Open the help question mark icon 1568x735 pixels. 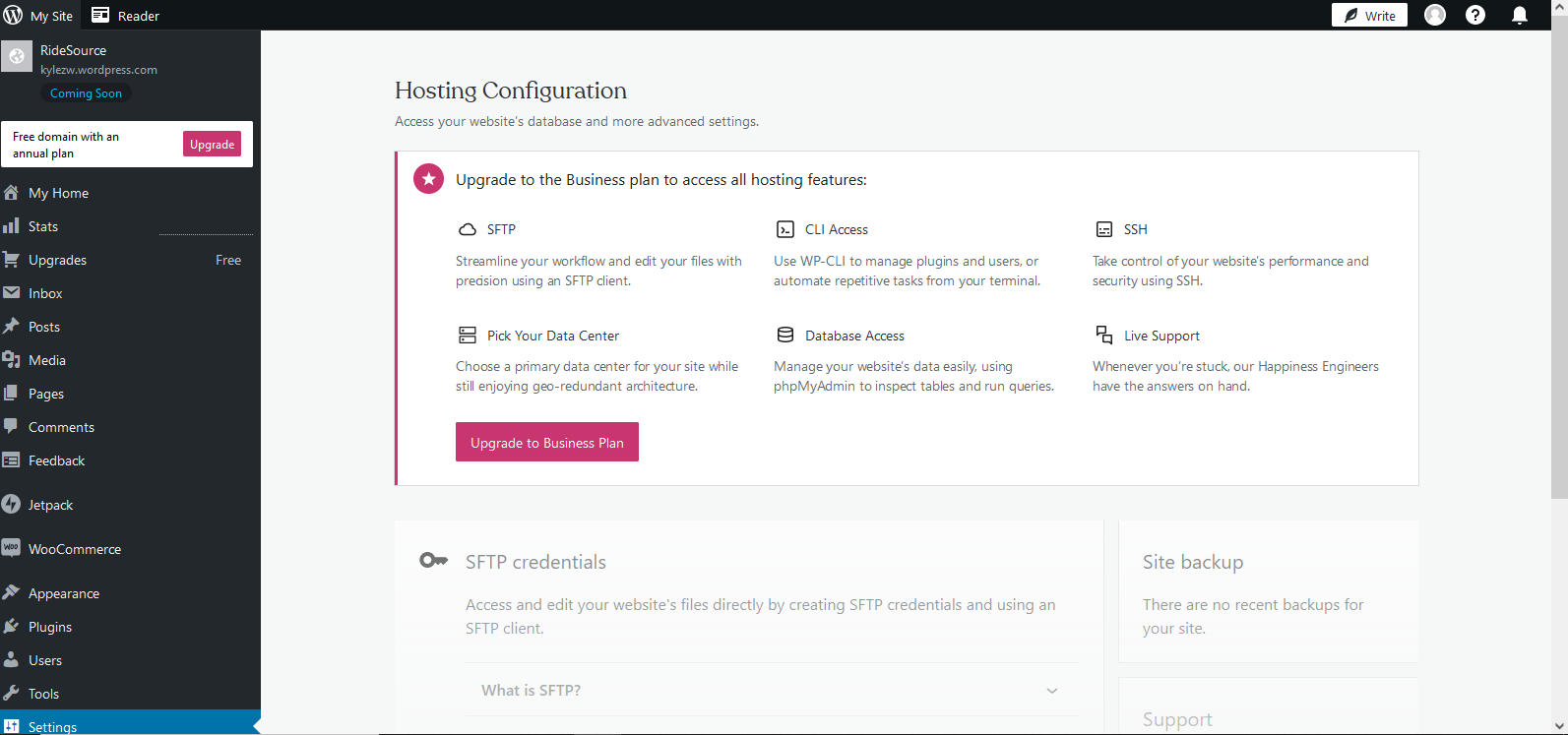click(1474, 15)
